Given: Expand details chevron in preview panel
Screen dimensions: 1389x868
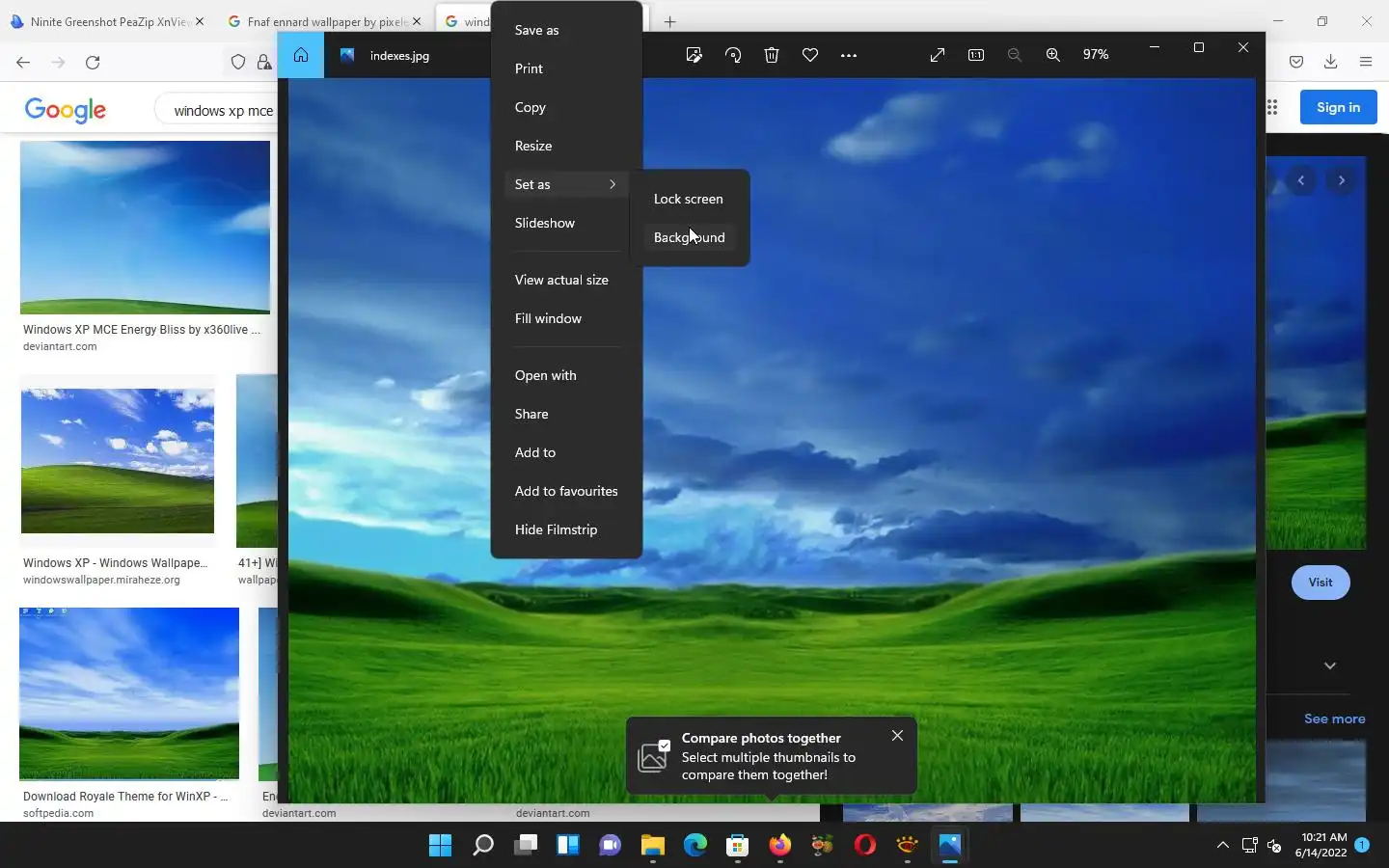Looking at the screenshot, I should 1330,665.
